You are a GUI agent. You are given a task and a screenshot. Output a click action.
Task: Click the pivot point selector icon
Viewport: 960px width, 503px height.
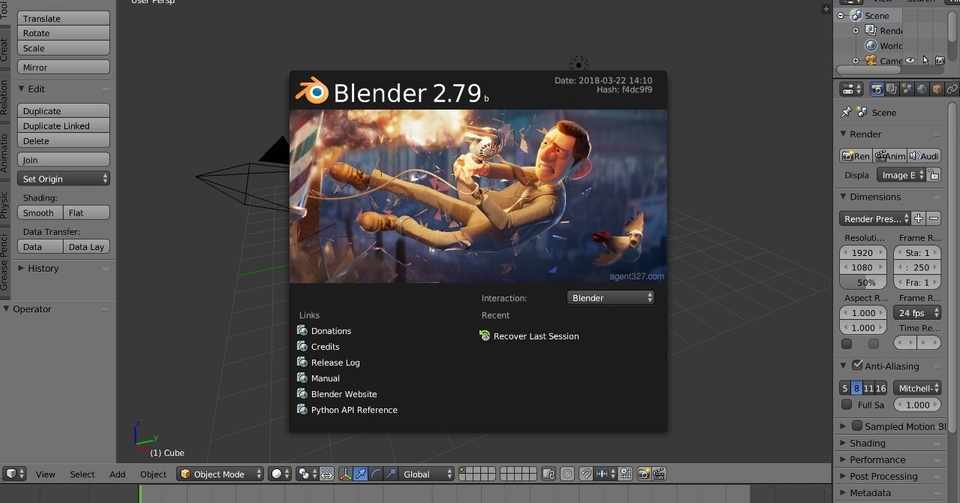coord(307,474)
